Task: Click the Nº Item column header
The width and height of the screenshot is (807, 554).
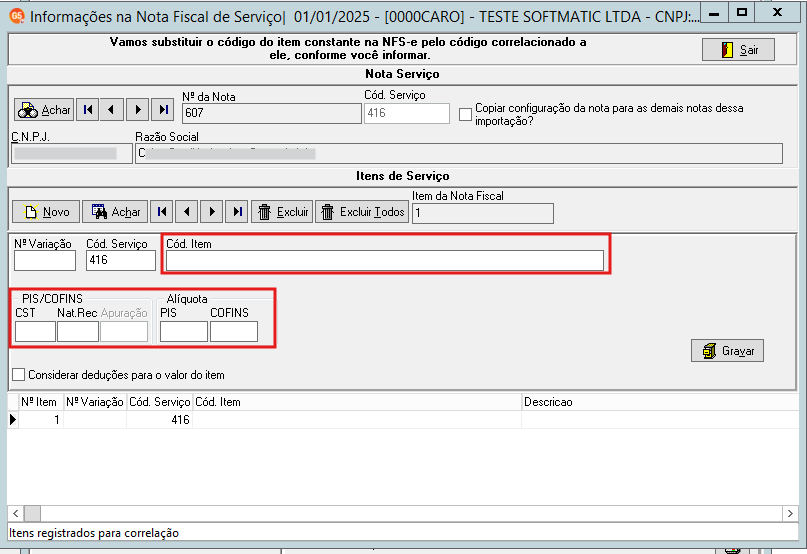Action: pyautogui.click(x=41, y=402)
